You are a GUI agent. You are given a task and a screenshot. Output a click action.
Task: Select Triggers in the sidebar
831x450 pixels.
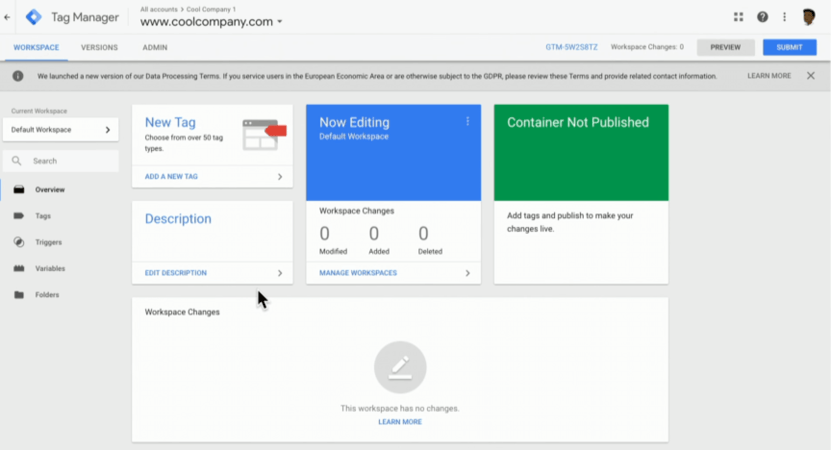point(48,242)
